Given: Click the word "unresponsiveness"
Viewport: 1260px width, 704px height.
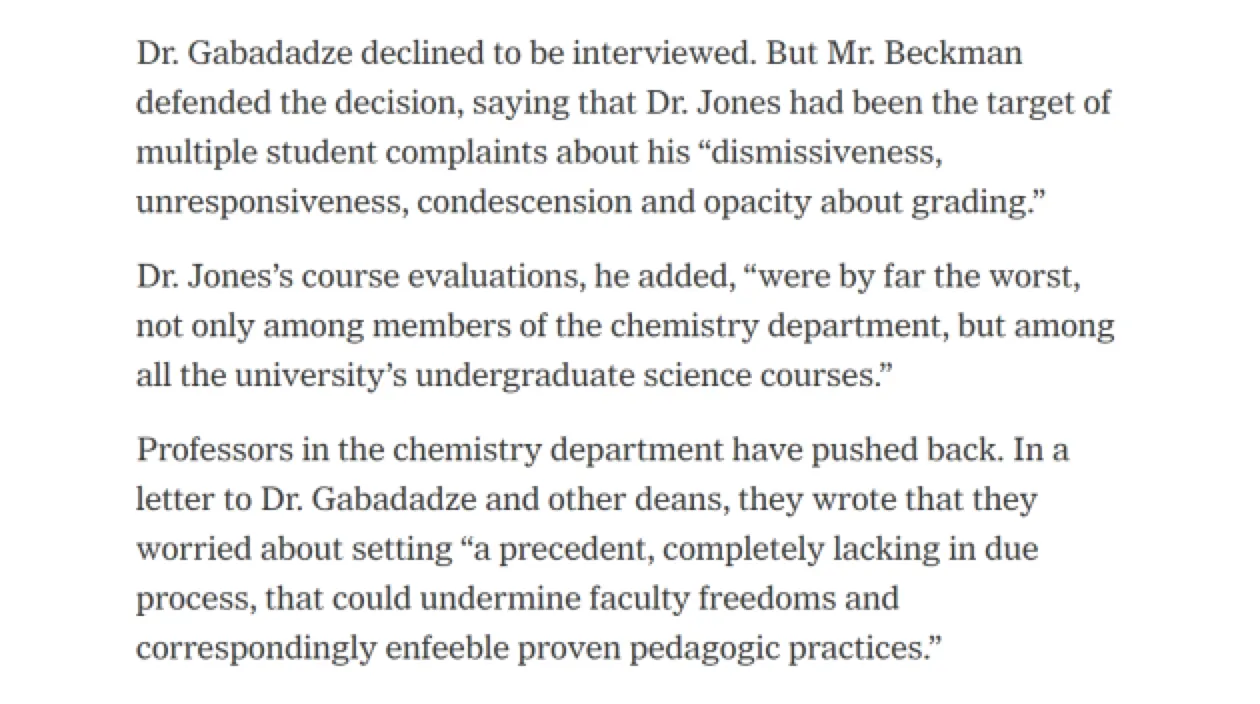Looking at the screenshot, I should click(x=270, y=201).
